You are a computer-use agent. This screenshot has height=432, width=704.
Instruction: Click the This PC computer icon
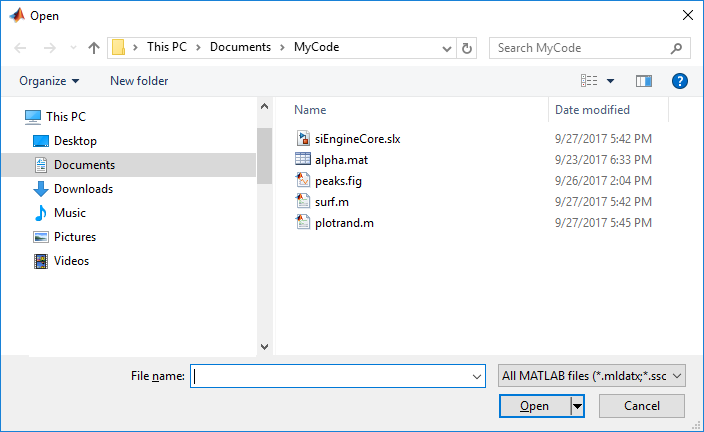pyautogui.click(x=33, y=117)
